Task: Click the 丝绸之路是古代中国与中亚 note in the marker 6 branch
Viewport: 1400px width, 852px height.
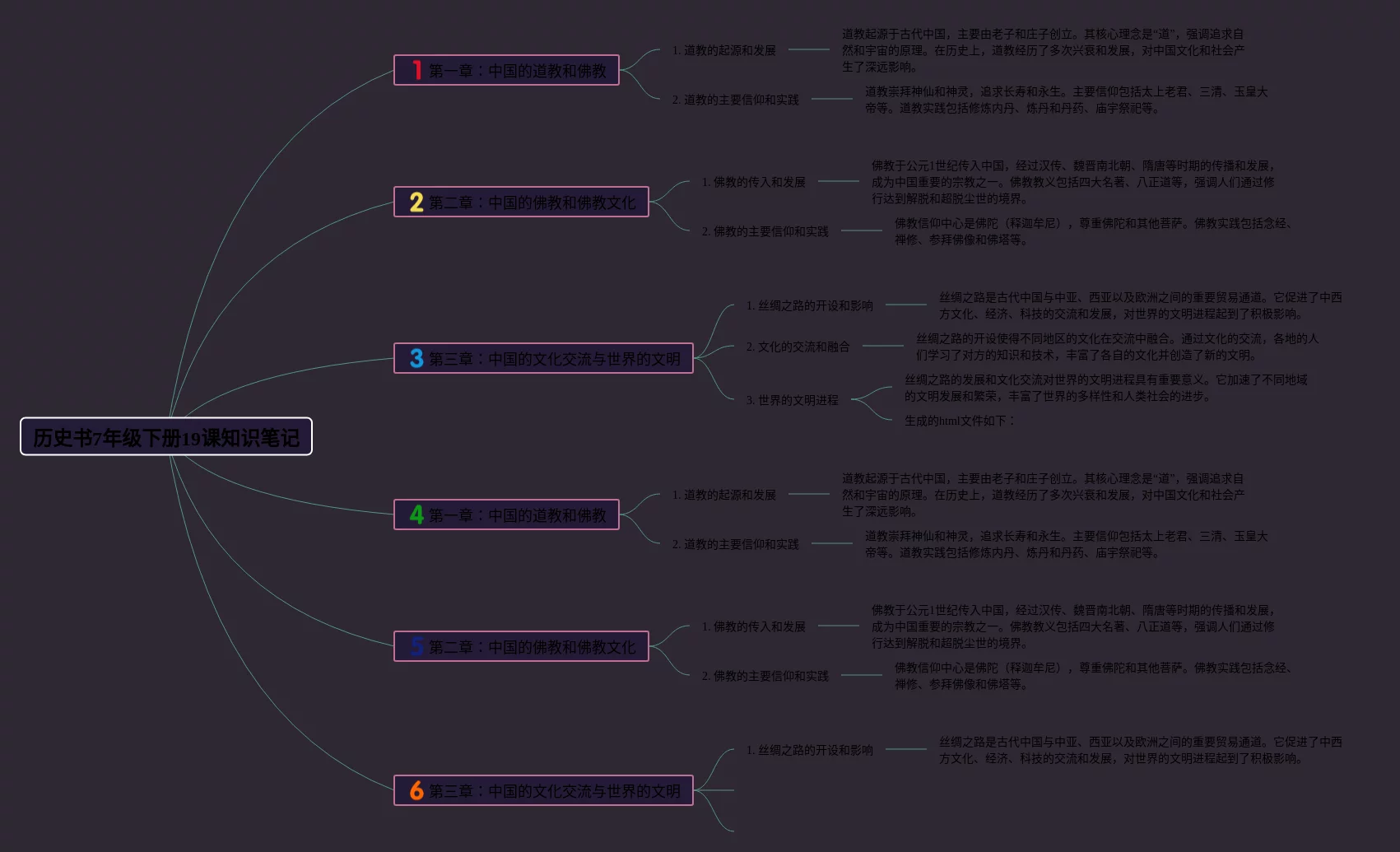Action: point(1140,750)
